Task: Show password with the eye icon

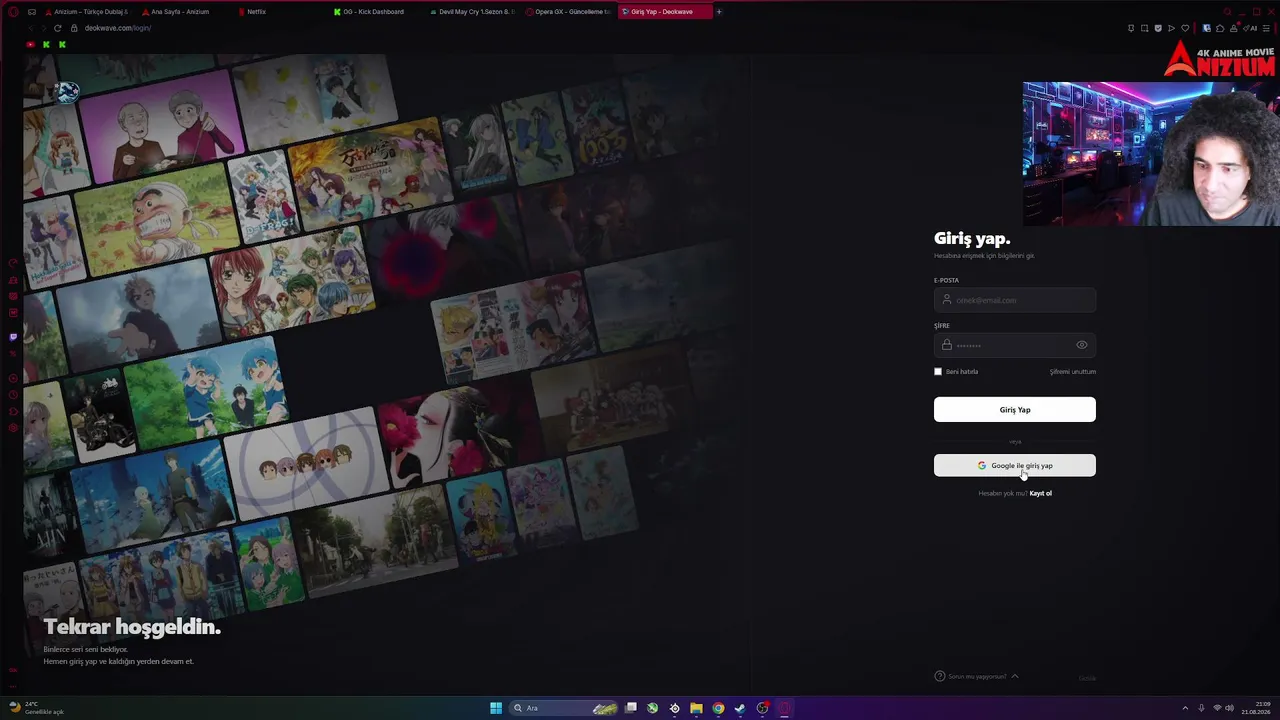Action: tap(1081, 345)
